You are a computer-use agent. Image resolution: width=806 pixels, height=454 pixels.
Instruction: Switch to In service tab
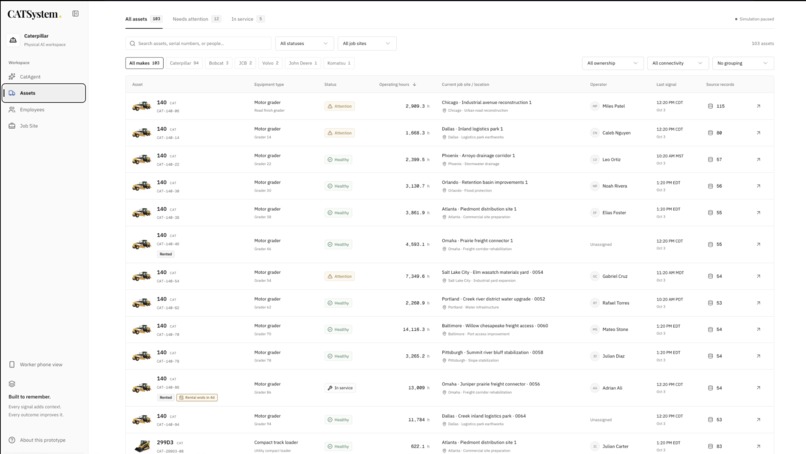[x=247, y=19]
